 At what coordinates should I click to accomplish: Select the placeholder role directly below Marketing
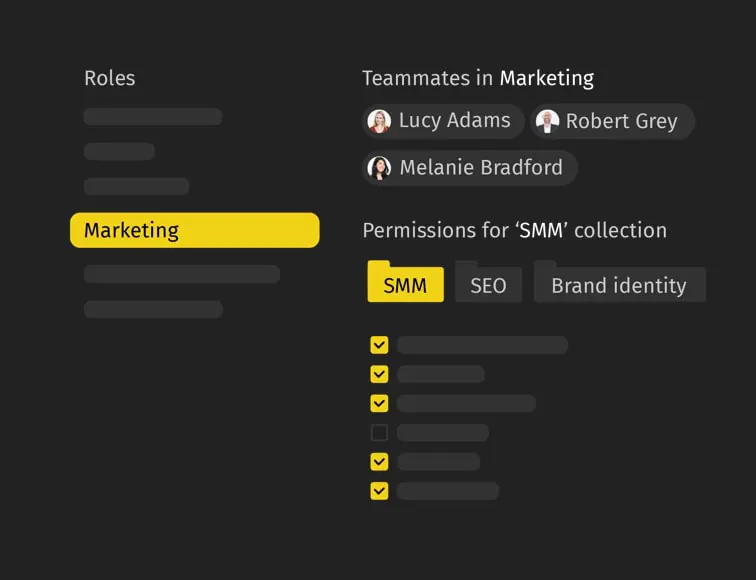[182, 274]
